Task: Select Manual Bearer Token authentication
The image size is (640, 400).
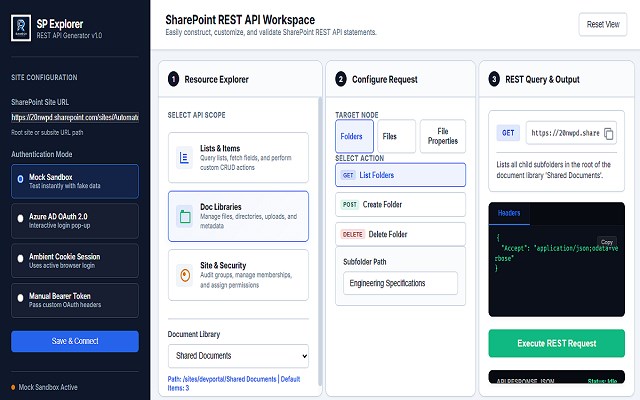Action: [75, 300]
